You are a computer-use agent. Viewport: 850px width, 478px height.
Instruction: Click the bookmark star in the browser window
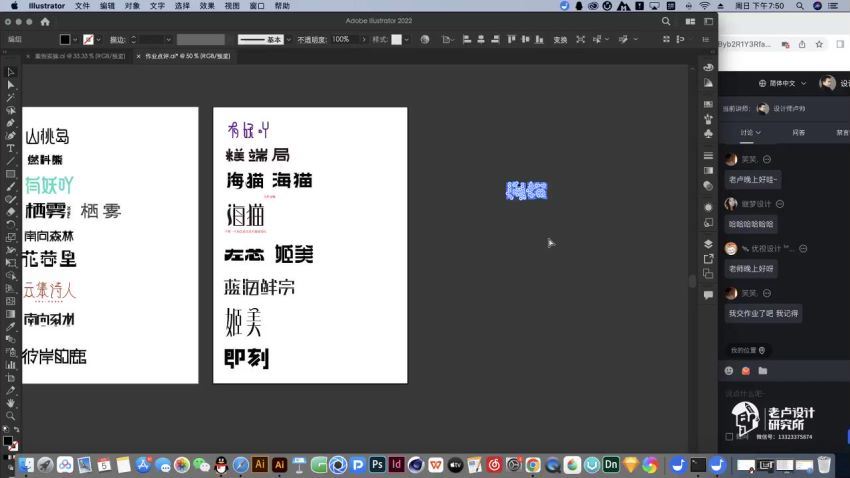click(x=819, y=44)
